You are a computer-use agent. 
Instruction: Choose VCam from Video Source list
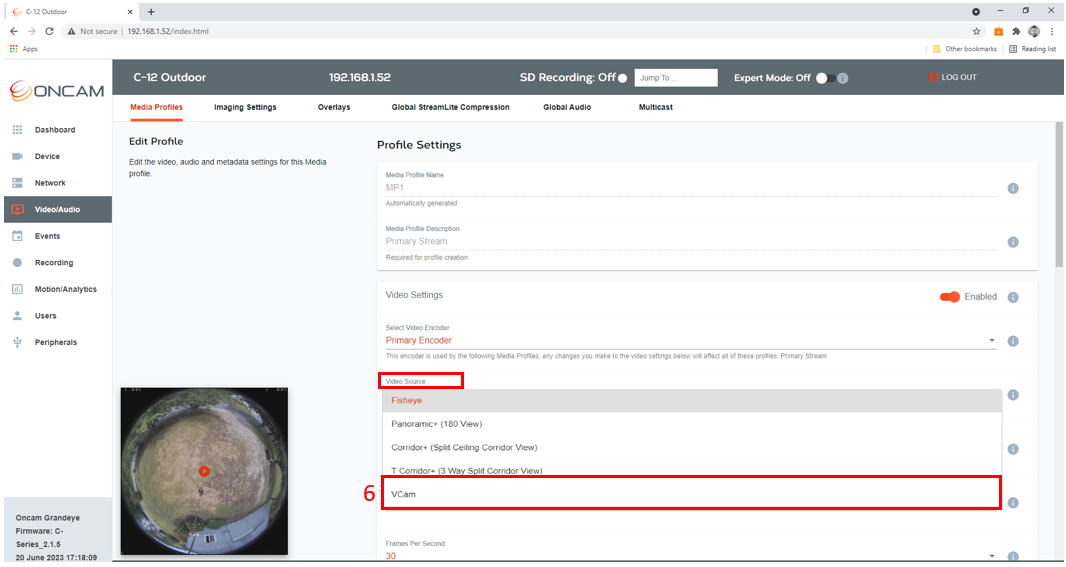691,494
